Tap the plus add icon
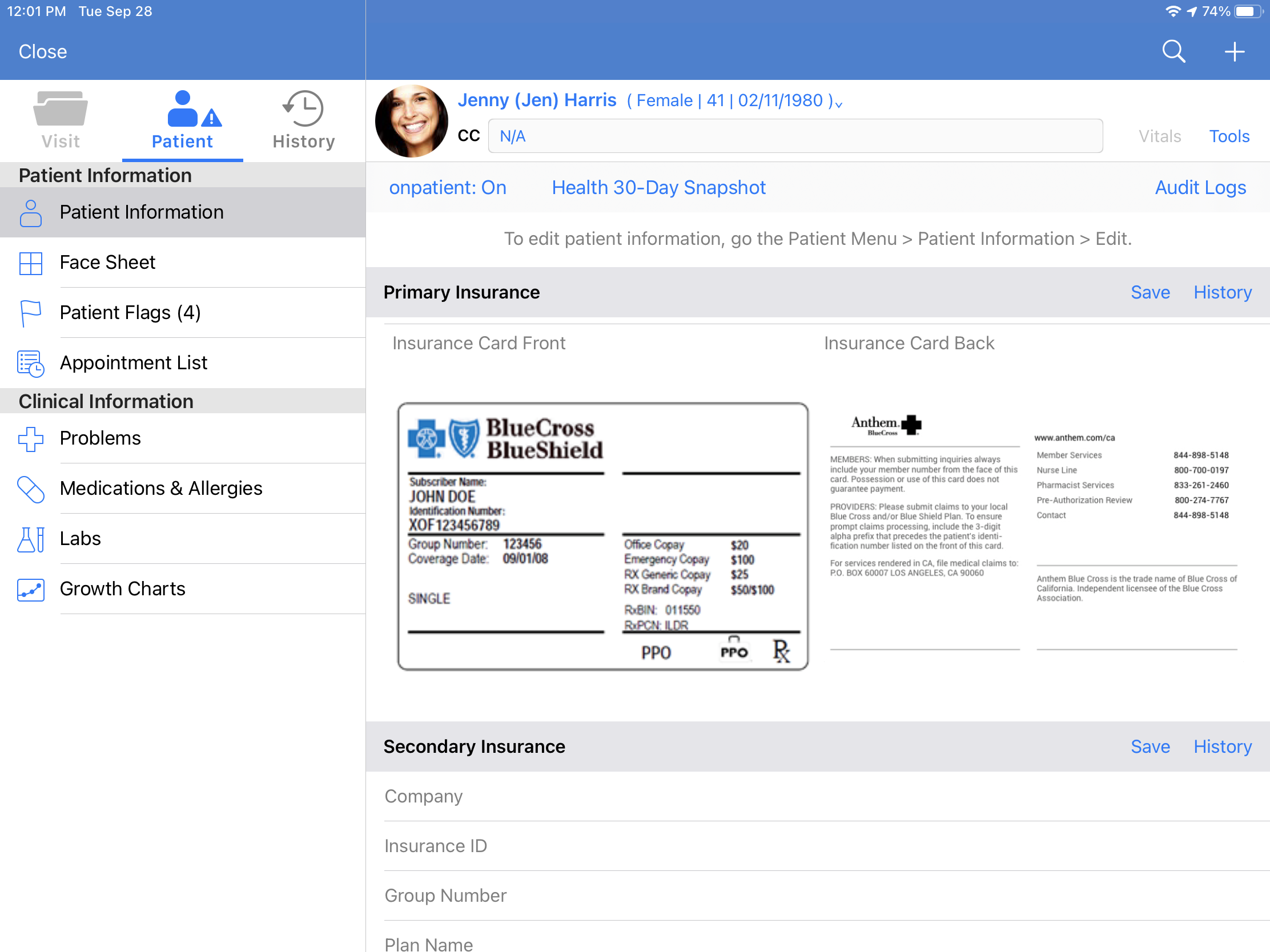Screen dimensions: 1270x952 [1234, 51]
